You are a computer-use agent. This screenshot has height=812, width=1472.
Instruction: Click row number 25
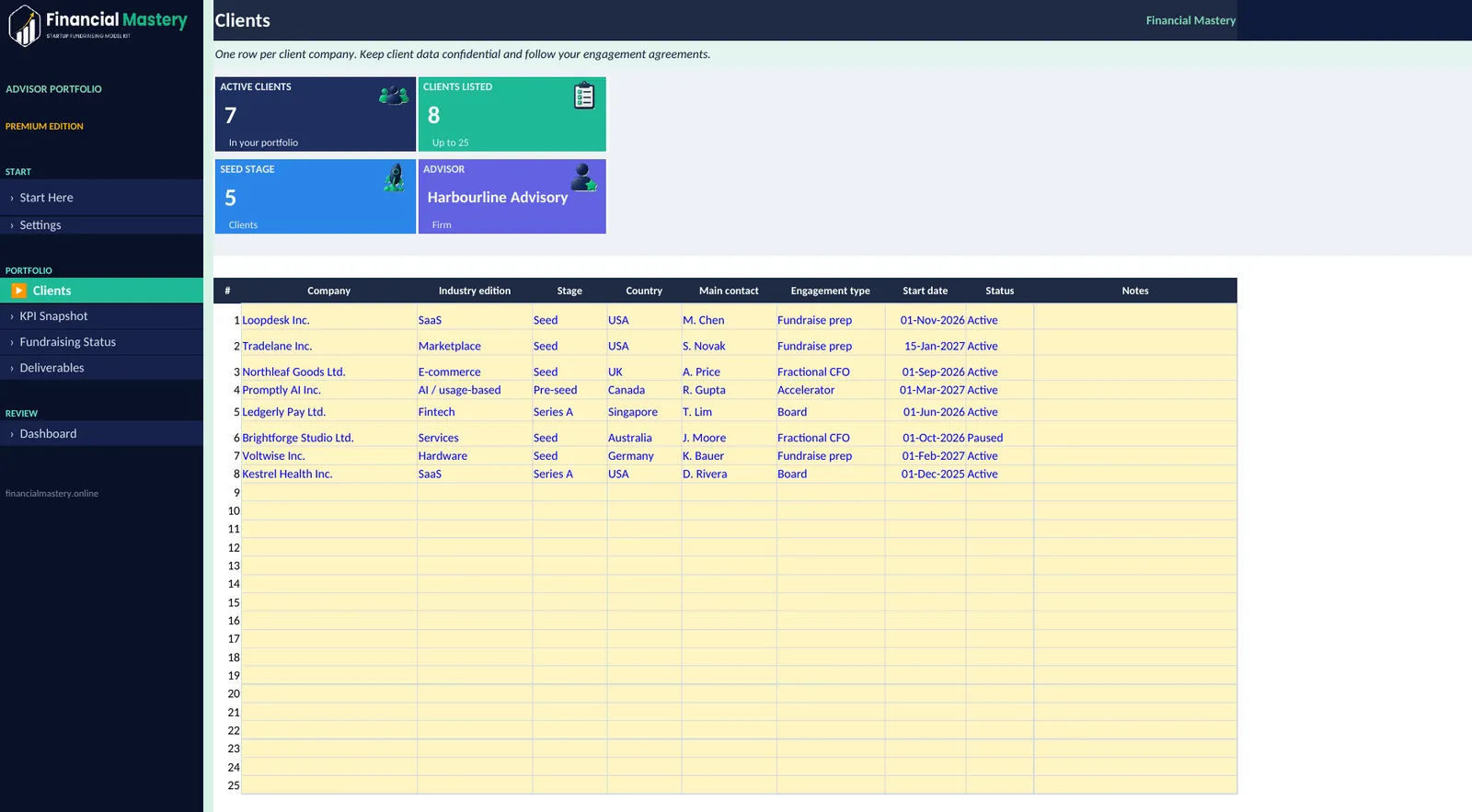click(x=234, y=785)
